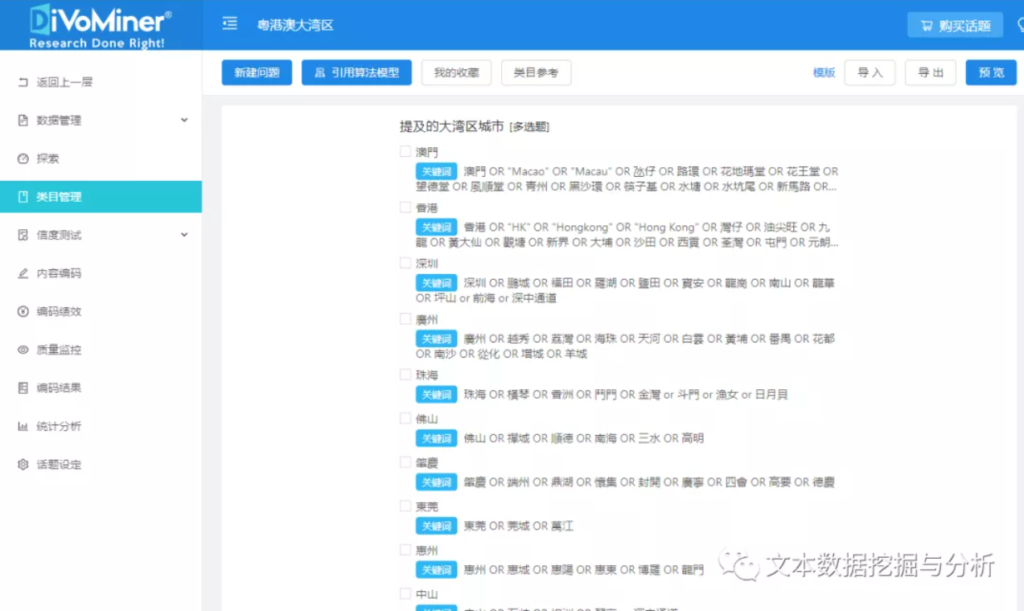Click the 关键词 tag under 香港

(436, 227)
